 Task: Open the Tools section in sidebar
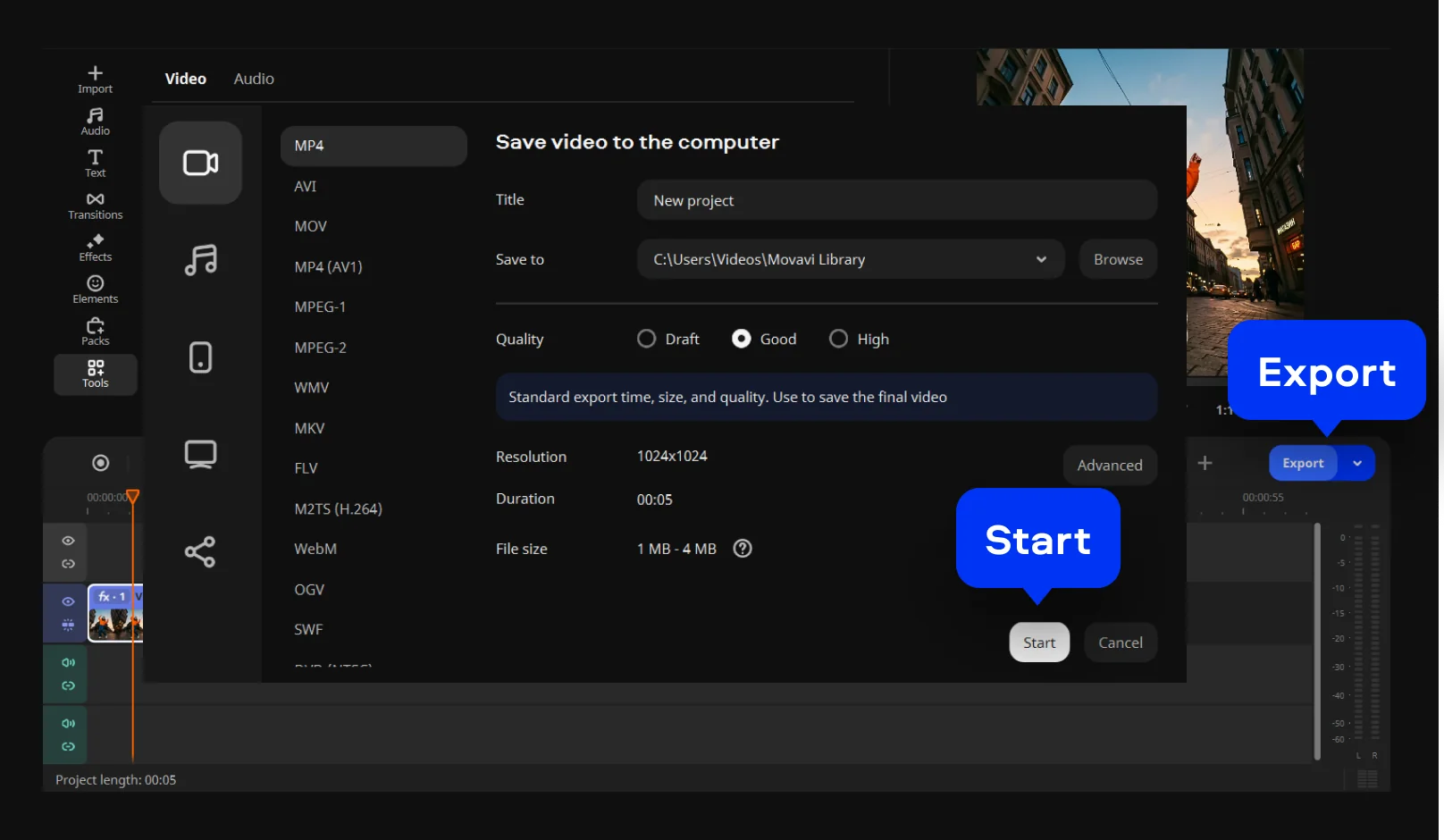[x=95, y=374]
